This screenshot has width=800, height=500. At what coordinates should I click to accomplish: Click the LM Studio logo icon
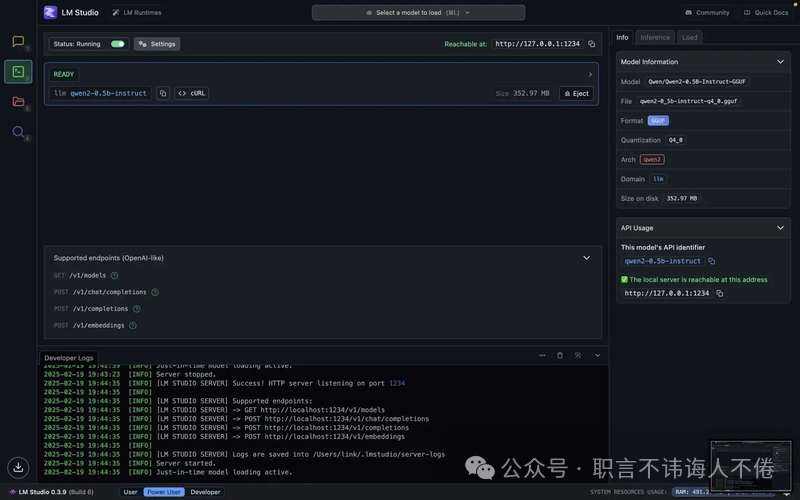[50, 12]
